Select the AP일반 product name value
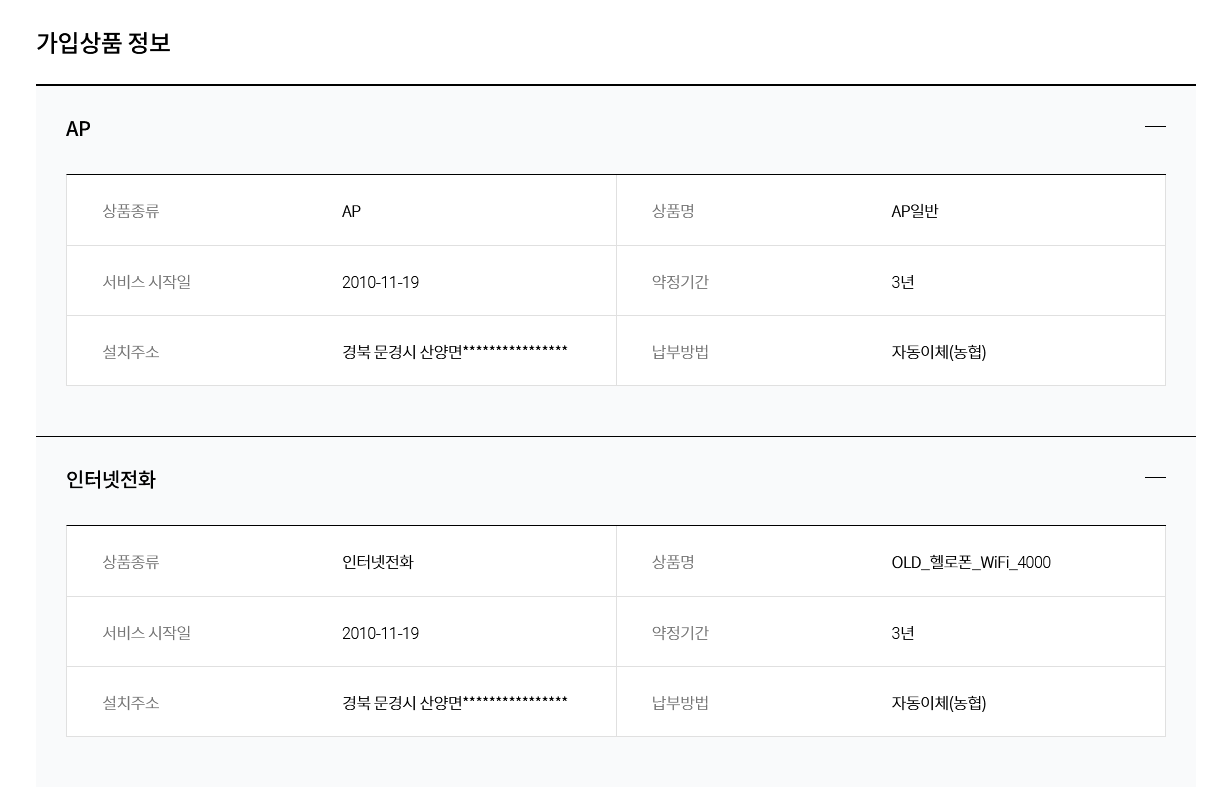This screenshot has height=787, width=1210. point(915,211)
